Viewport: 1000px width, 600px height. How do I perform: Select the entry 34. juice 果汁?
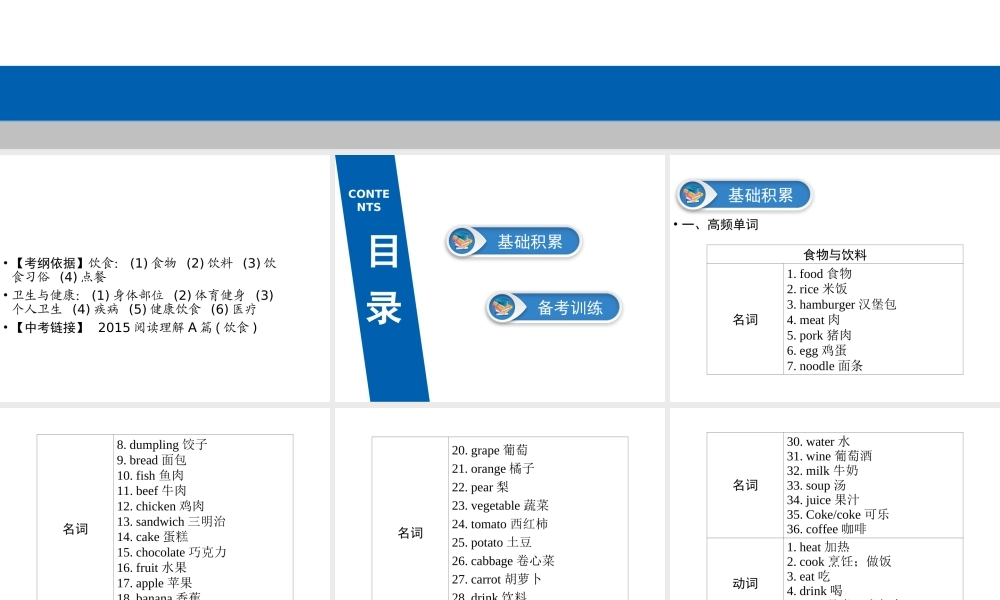click(823, 500)
